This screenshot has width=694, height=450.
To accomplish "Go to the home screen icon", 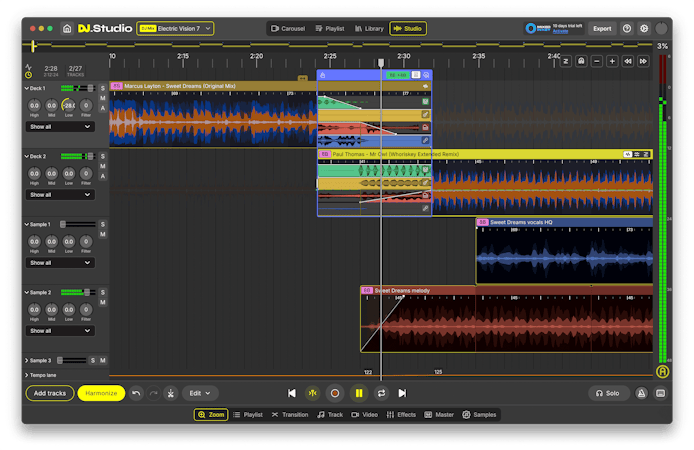I will tap(67, 29).
